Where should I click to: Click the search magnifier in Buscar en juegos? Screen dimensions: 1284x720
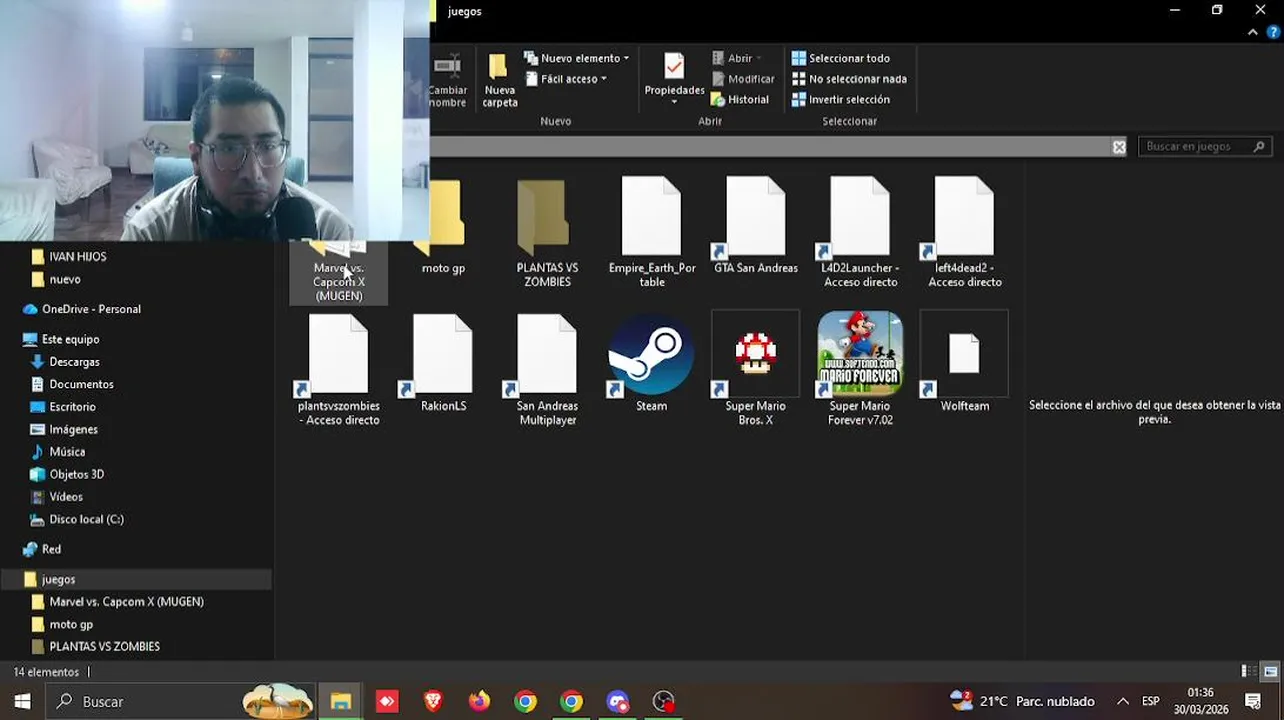tap(1259, 146)
